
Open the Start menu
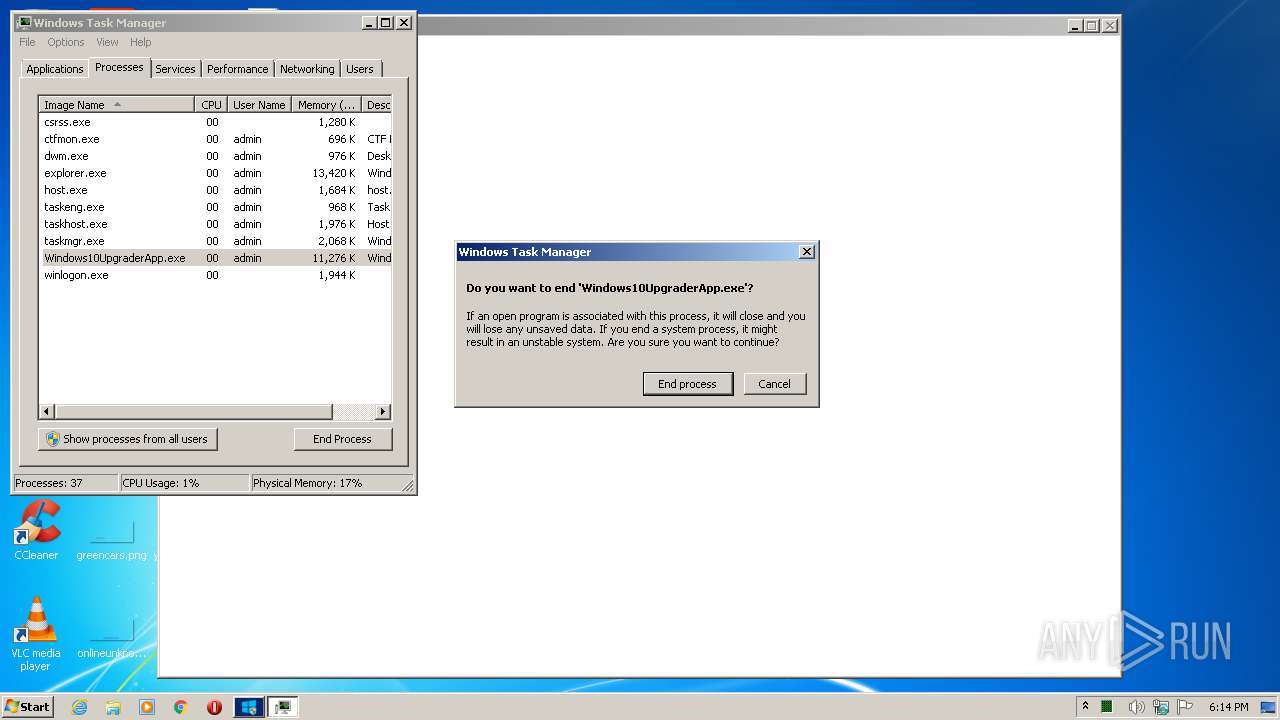point(27,707)
